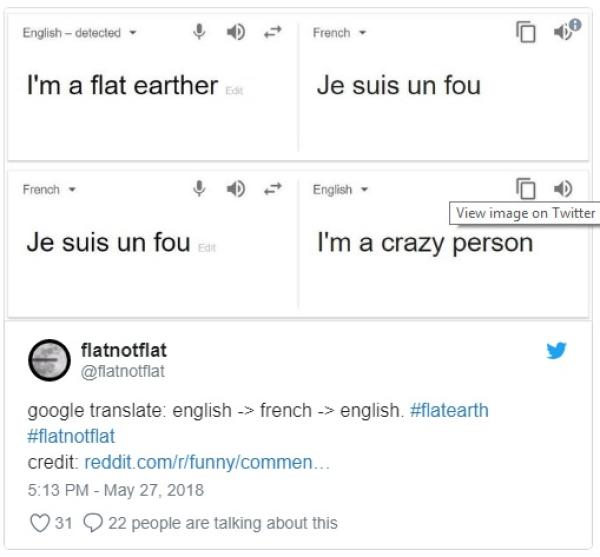Click the swap languages icon in the second panel
This screenshot has height=557, width=600.
pos(271,188)
